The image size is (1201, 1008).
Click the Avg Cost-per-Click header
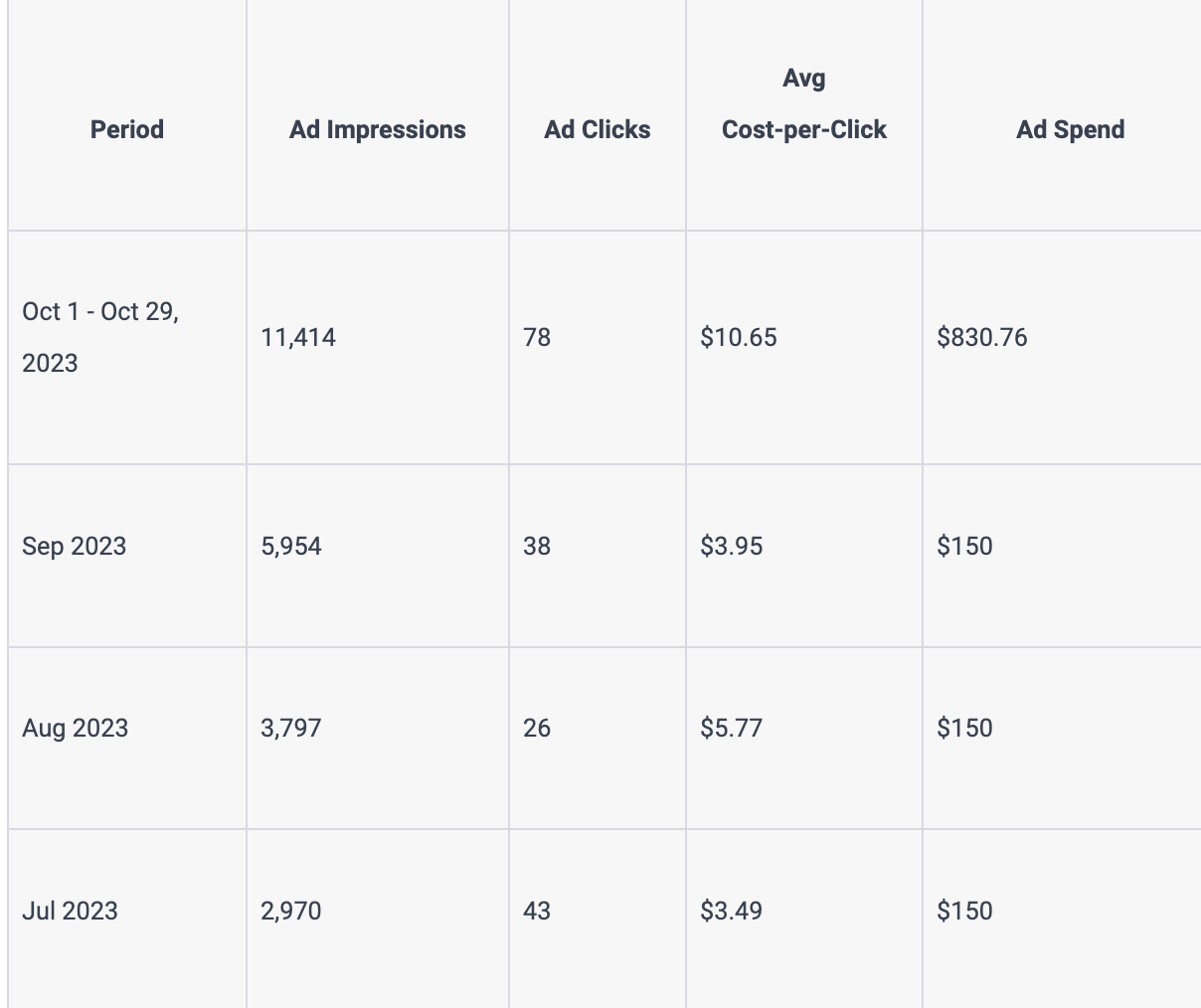pyautogui.click(x=804, y=104)
